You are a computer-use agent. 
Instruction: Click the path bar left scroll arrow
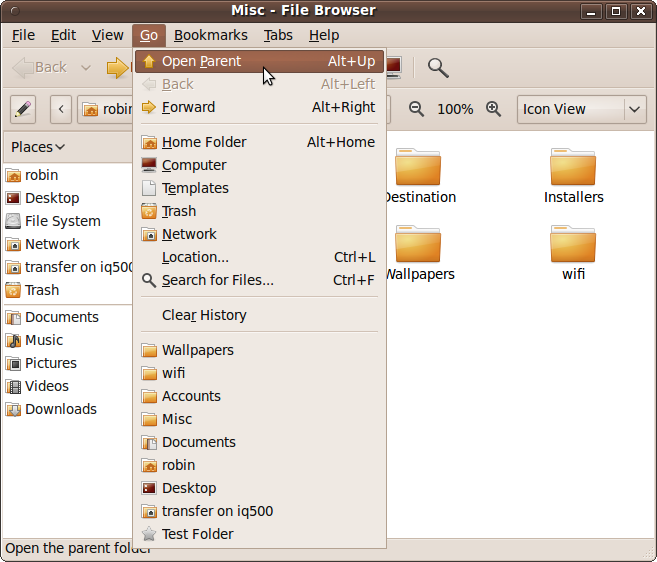(61, 109)
